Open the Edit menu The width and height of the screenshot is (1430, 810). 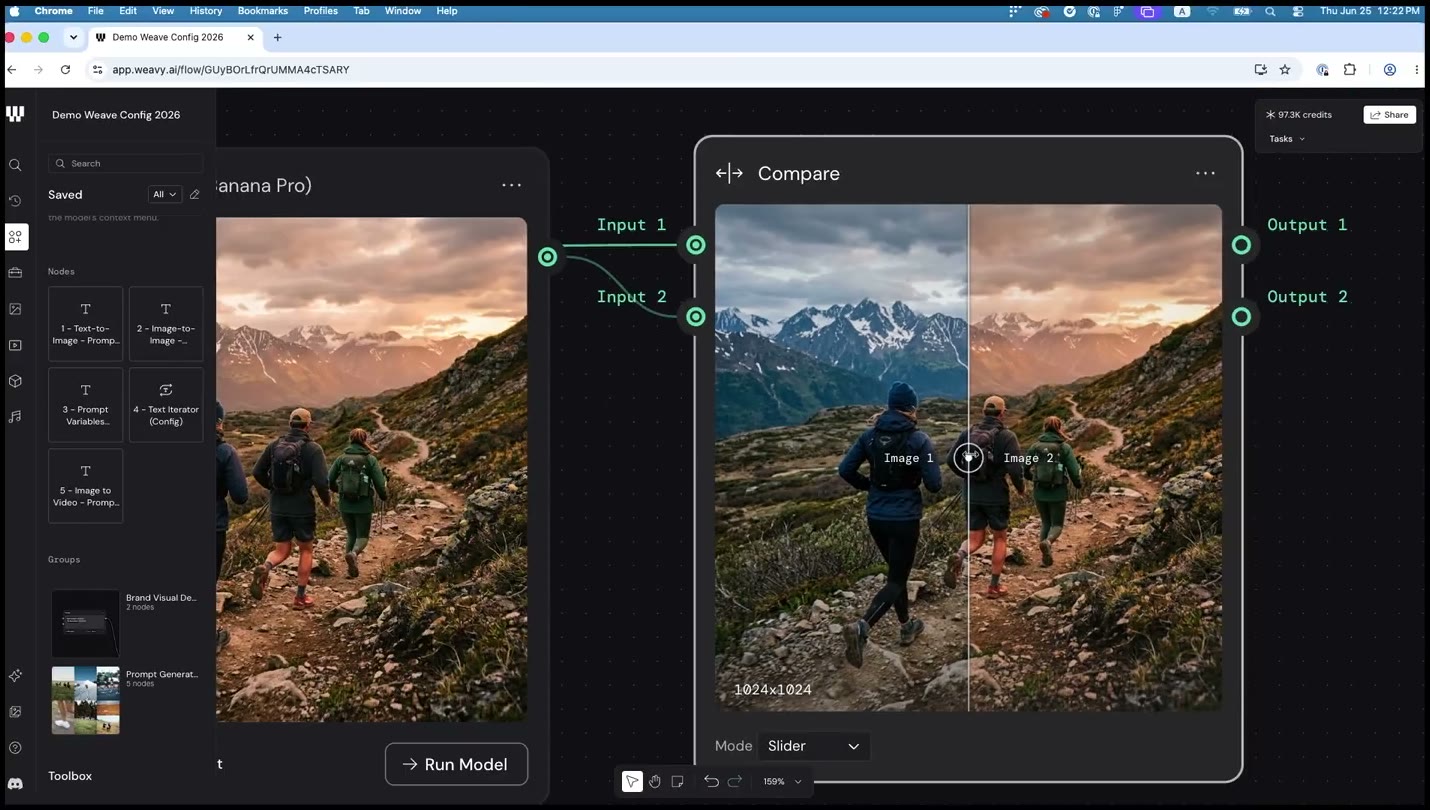tap(128, 11)
